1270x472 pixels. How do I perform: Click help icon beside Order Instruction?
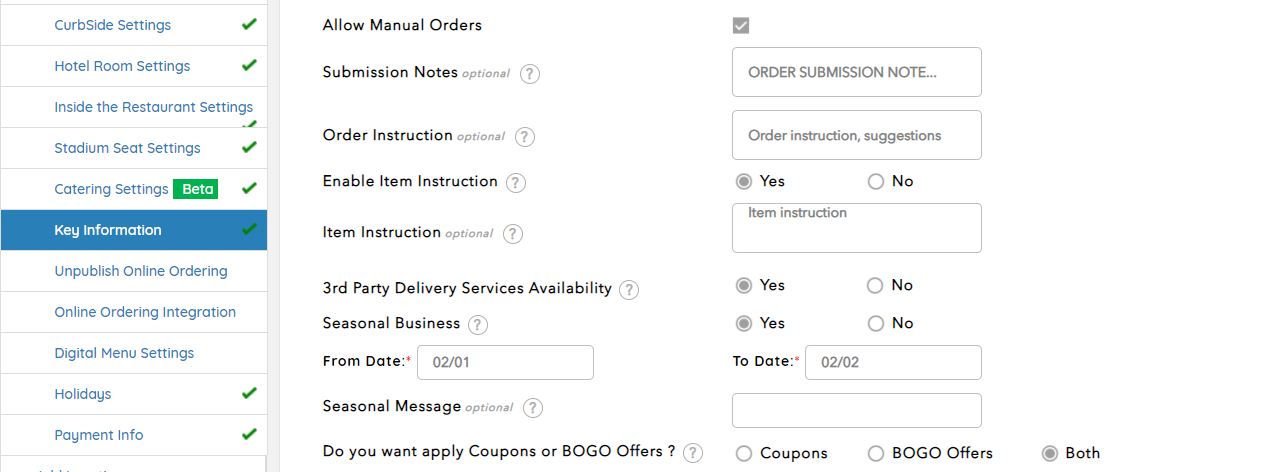tap(525, 136)
